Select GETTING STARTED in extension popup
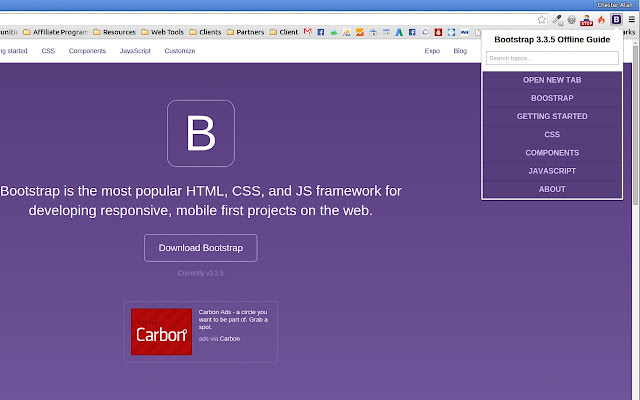Viewport: 640px width, 400px height. tap(552, 116)
